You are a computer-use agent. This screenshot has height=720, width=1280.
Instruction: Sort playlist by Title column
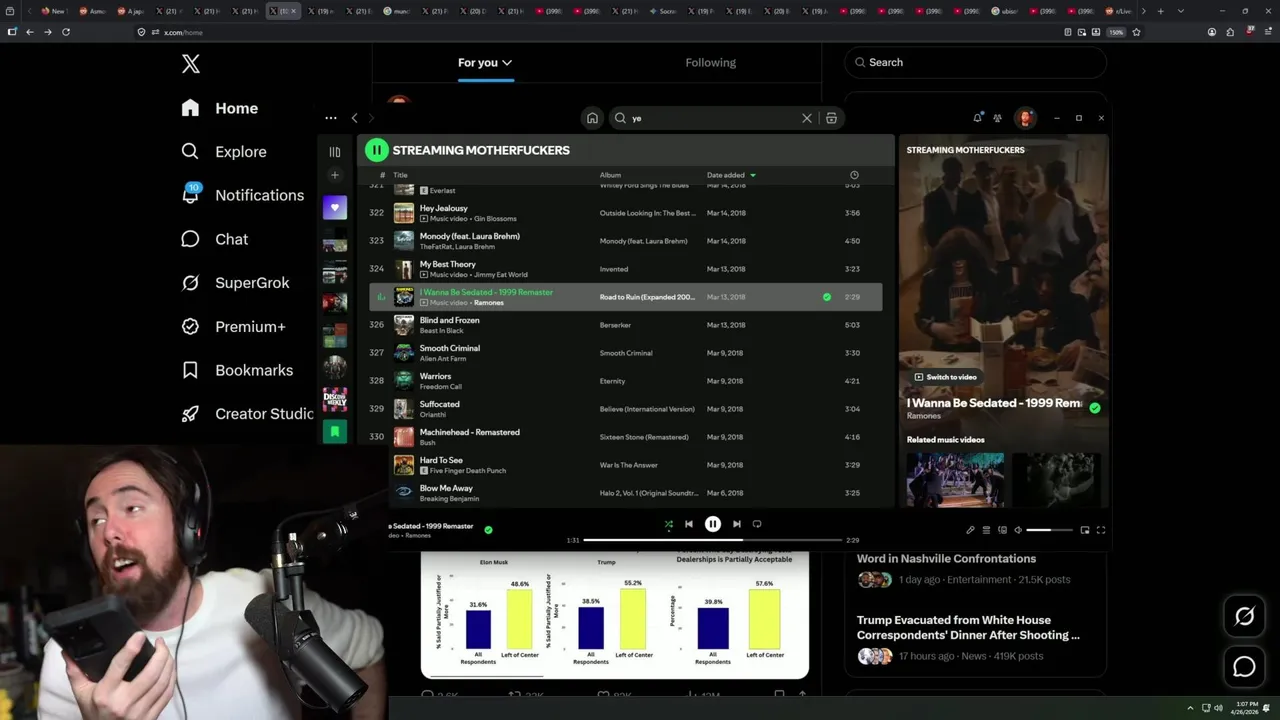point(400,175)
